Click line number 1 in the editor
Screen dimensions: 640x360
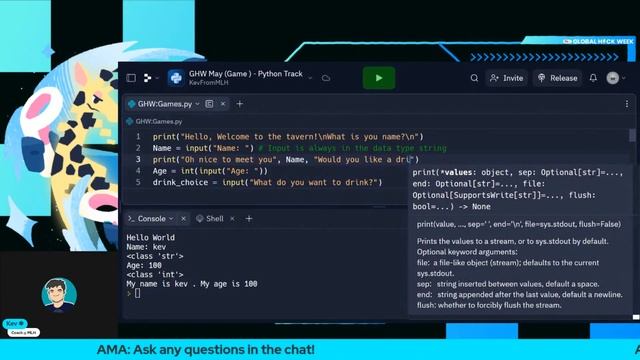coord(138,136)
